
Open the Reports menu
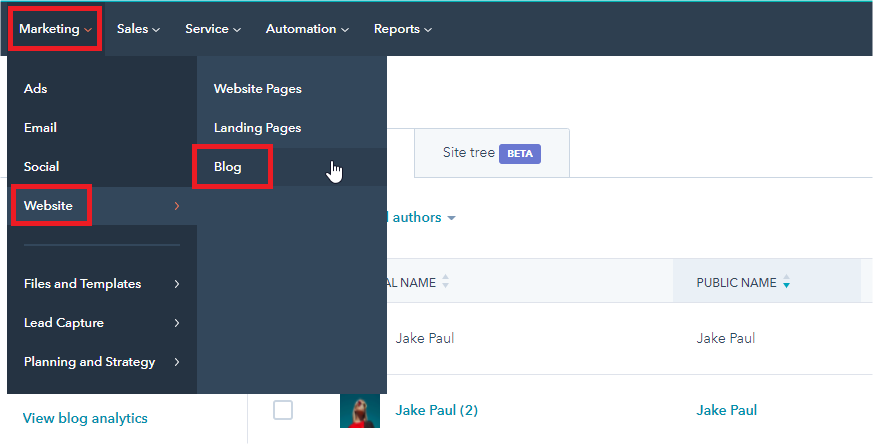click(x=402, y=29)
